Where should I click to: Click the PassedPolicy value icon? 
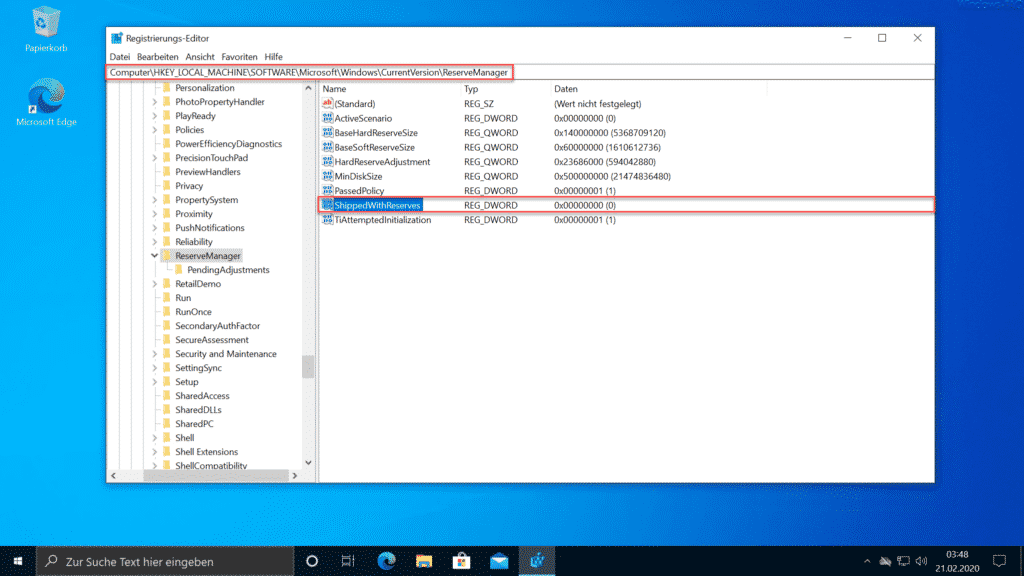(327, 190)
